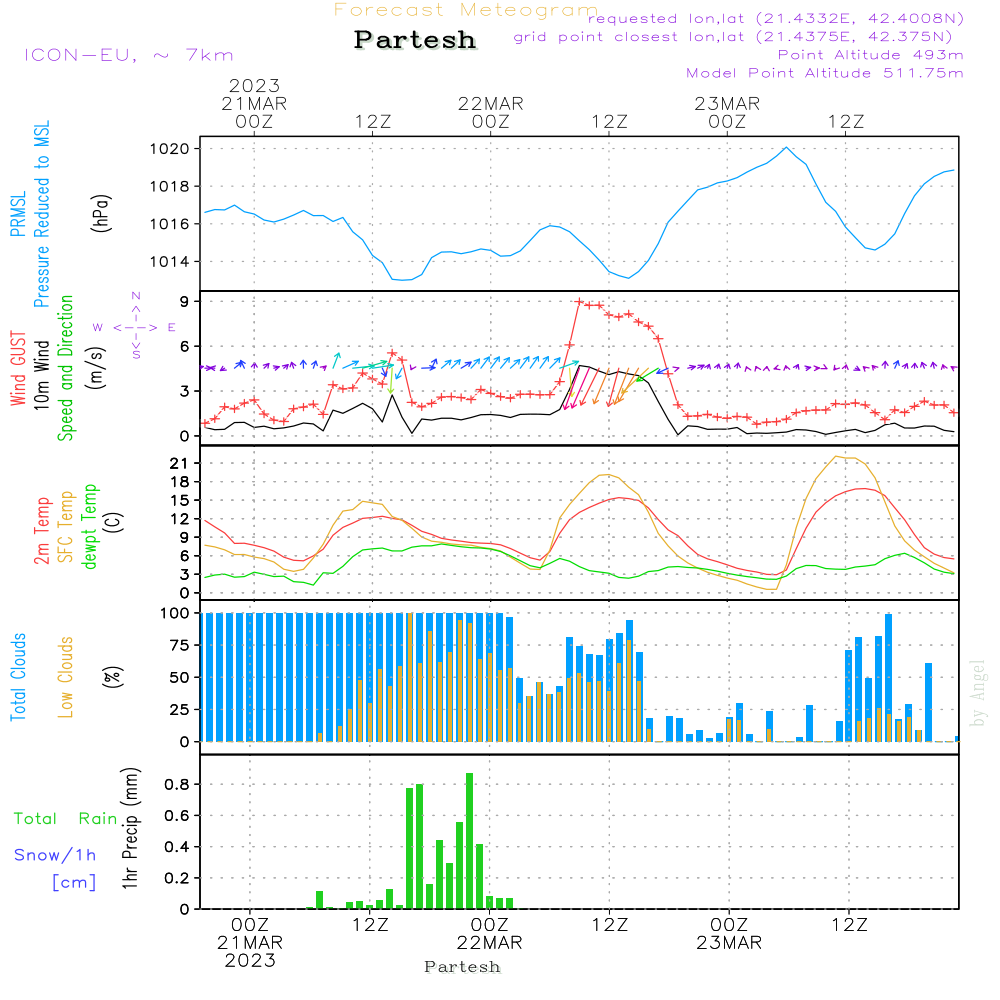Click the Total Clouds legend label
This screenshot has height=1000, width=1000.
tap(19, 677)
